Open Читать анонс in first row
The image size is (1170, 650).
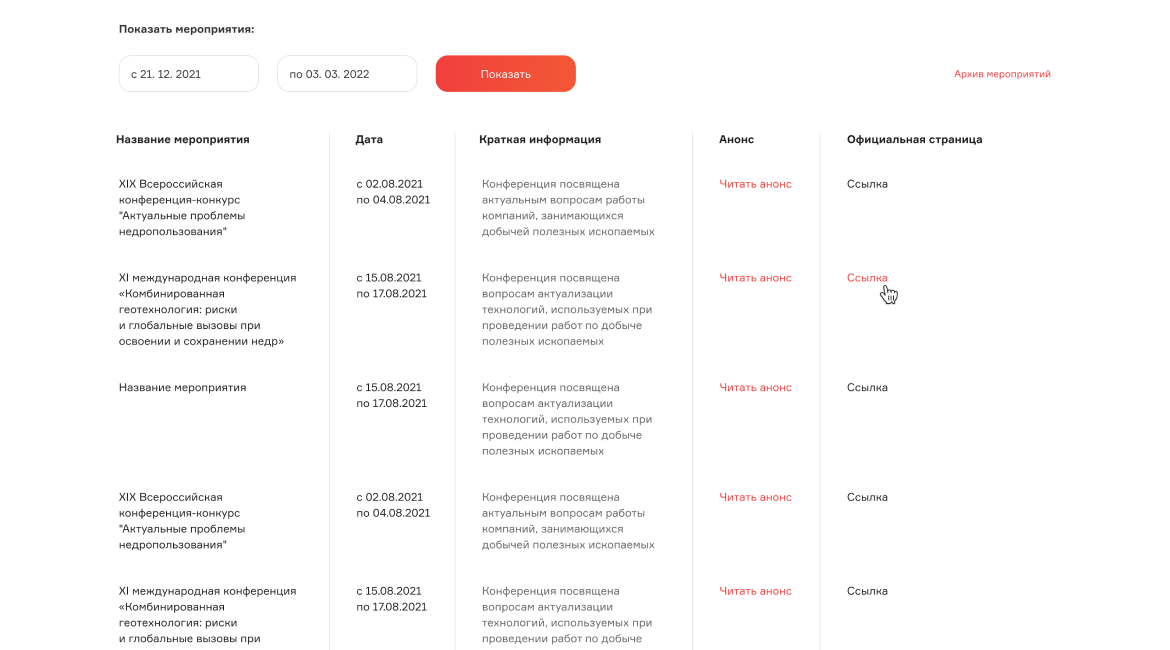[x=755, y=184]
